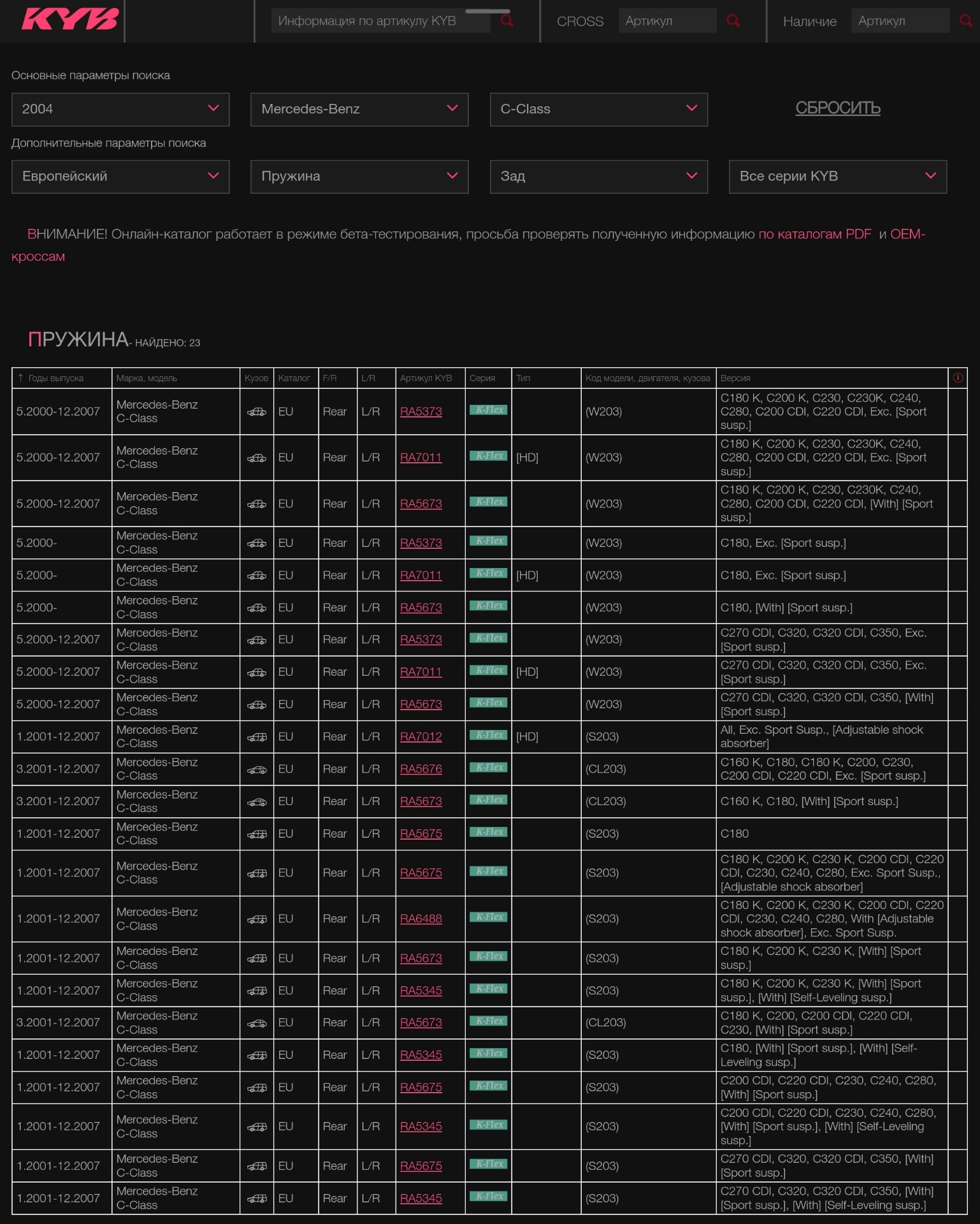Image resolution: width=980 pixels, height=1224 pixels.
Task: Click in the Информация по артикулу KYB field
Action: pyautogui.click(x=381, y=21)
